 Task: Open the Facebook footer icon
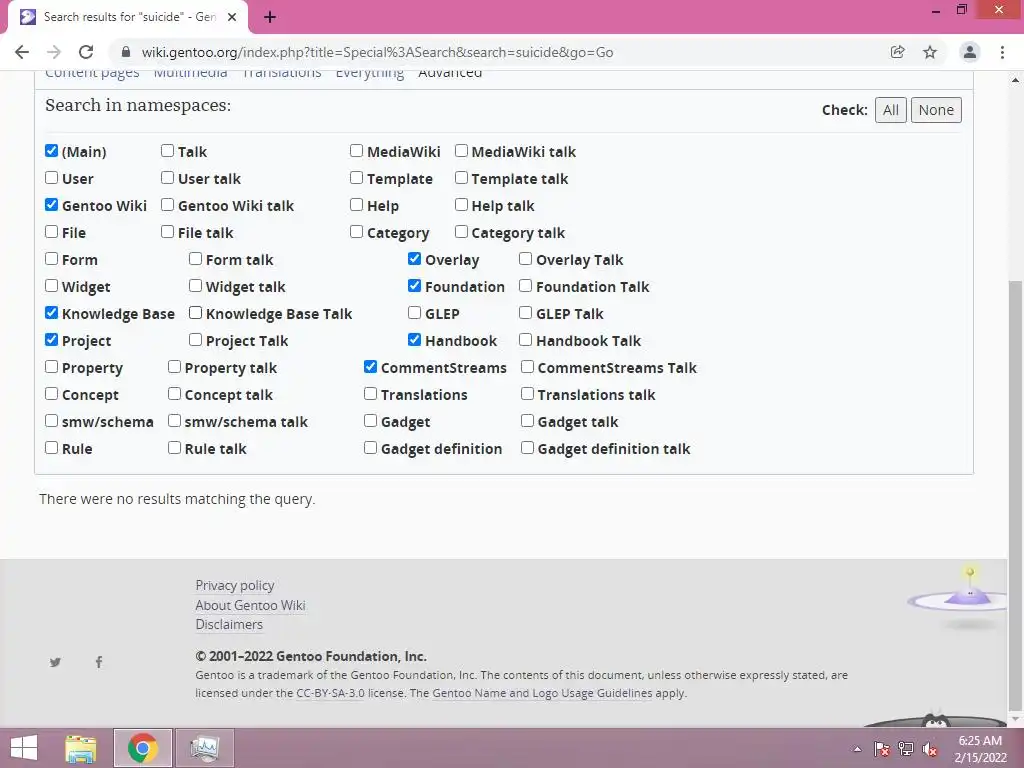(99, 662)
